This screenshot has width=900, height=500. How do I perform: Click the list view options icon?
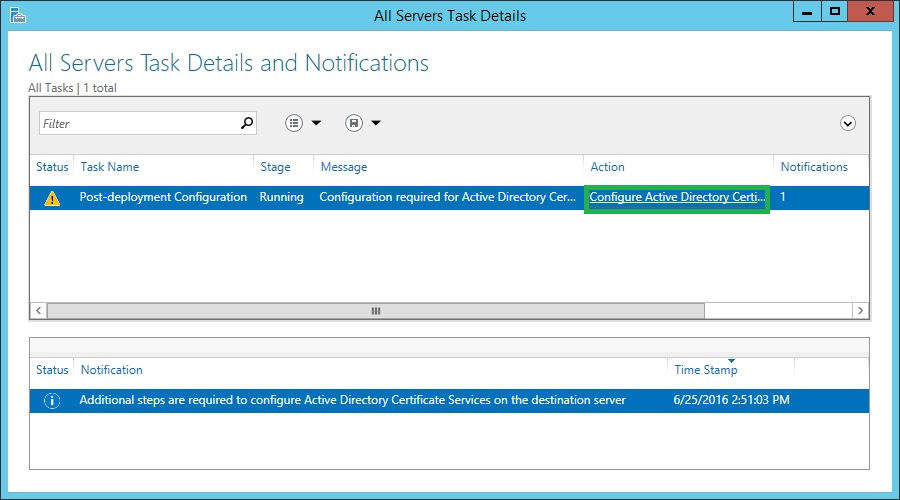294,123
